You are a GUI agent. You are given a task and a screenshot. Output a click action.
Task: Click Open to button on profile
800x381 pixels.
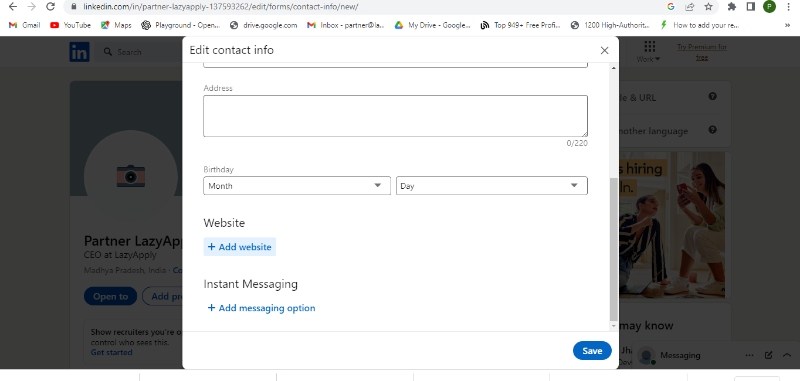pos(111,296)
